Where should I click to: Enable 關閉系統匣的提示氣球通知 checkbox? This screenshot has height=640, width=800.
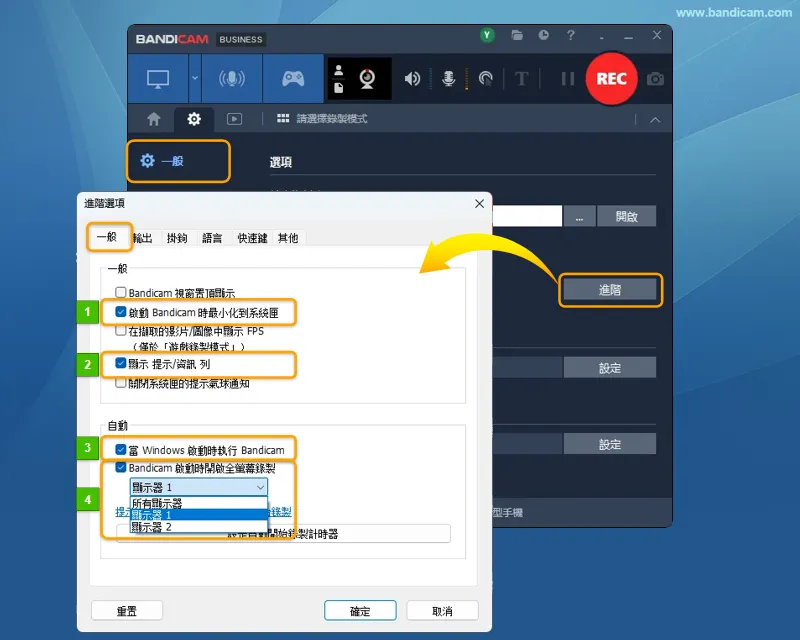coord(120,383)
